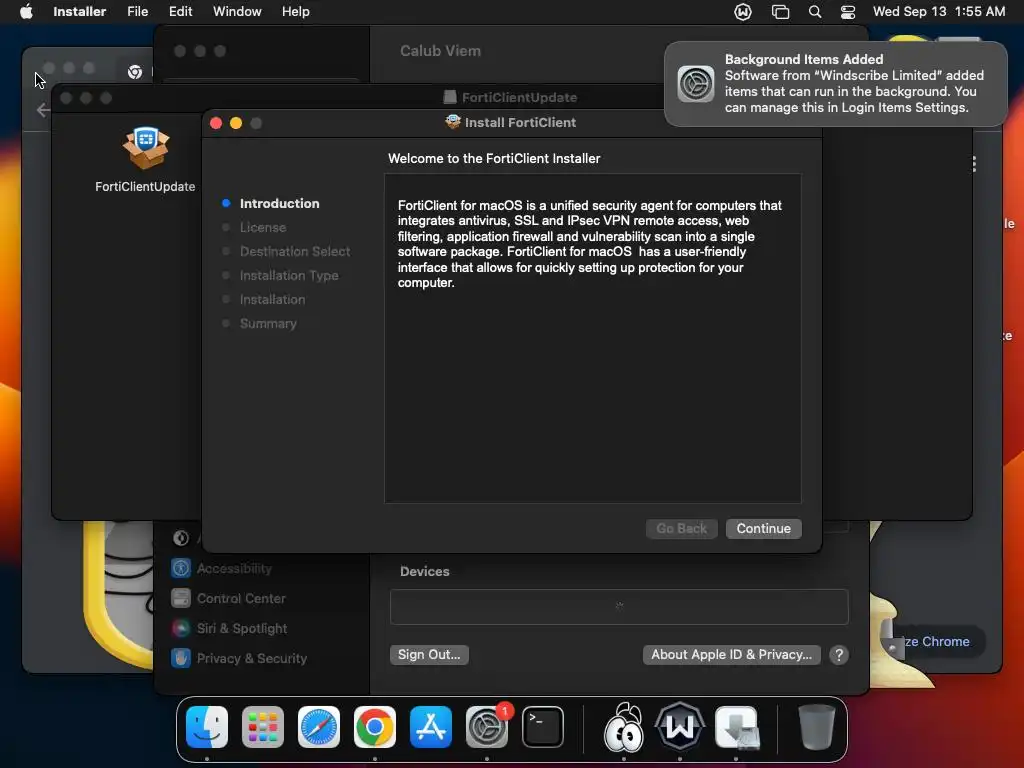The image size is (1024, 768).
Task: Click the date and time clock
Action: tap(938, 12)
